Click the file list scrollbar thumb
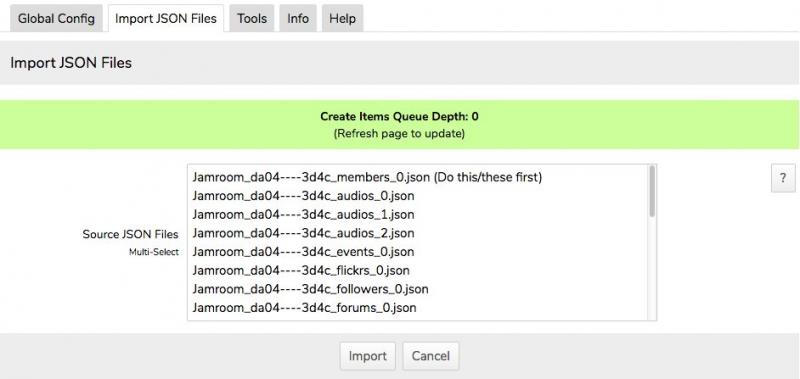Screen dimensions: 800x379 point(652,191)
